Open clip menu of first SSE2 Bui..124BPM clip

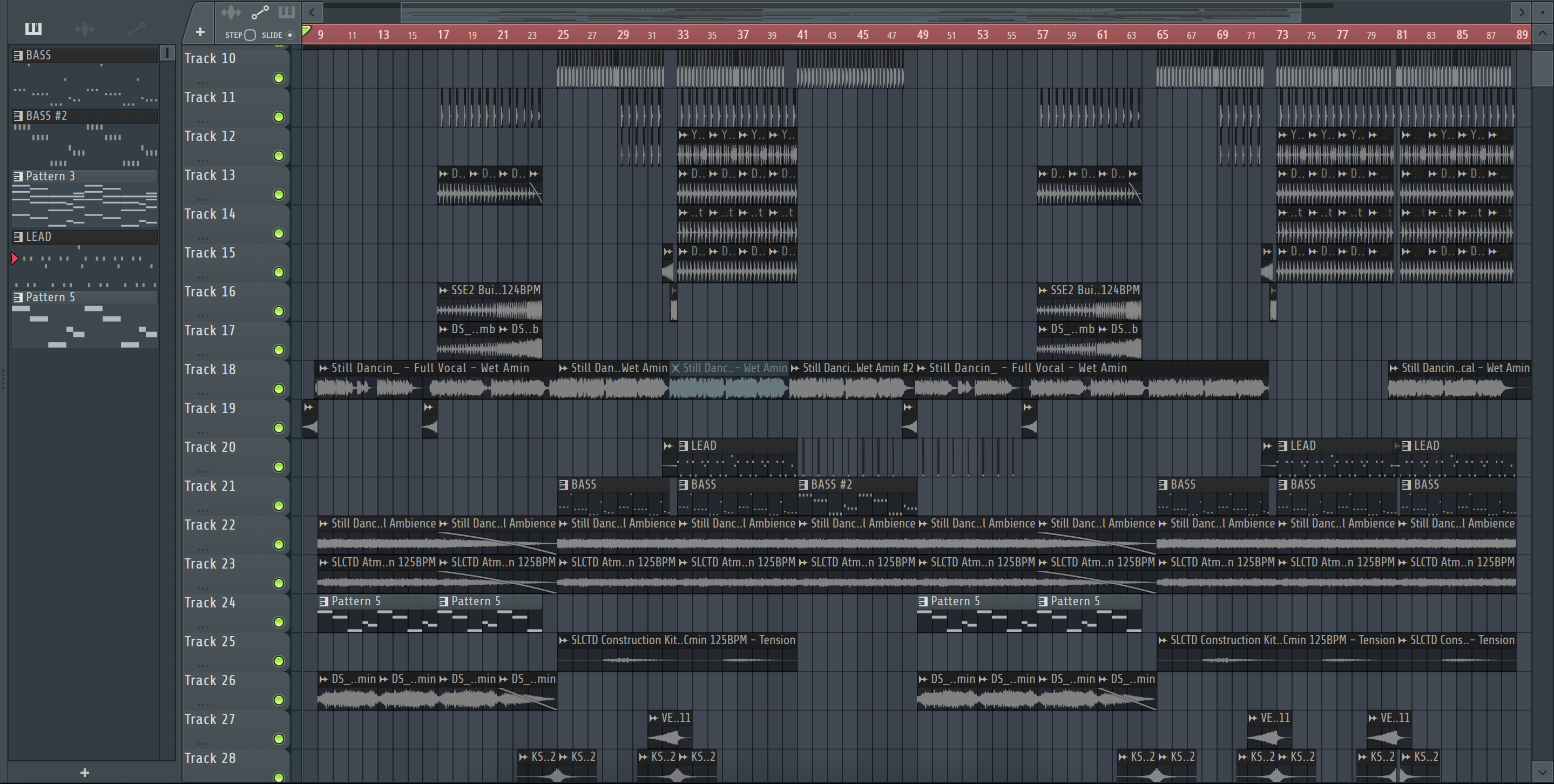pyautogui.click(x=444, y=290)
